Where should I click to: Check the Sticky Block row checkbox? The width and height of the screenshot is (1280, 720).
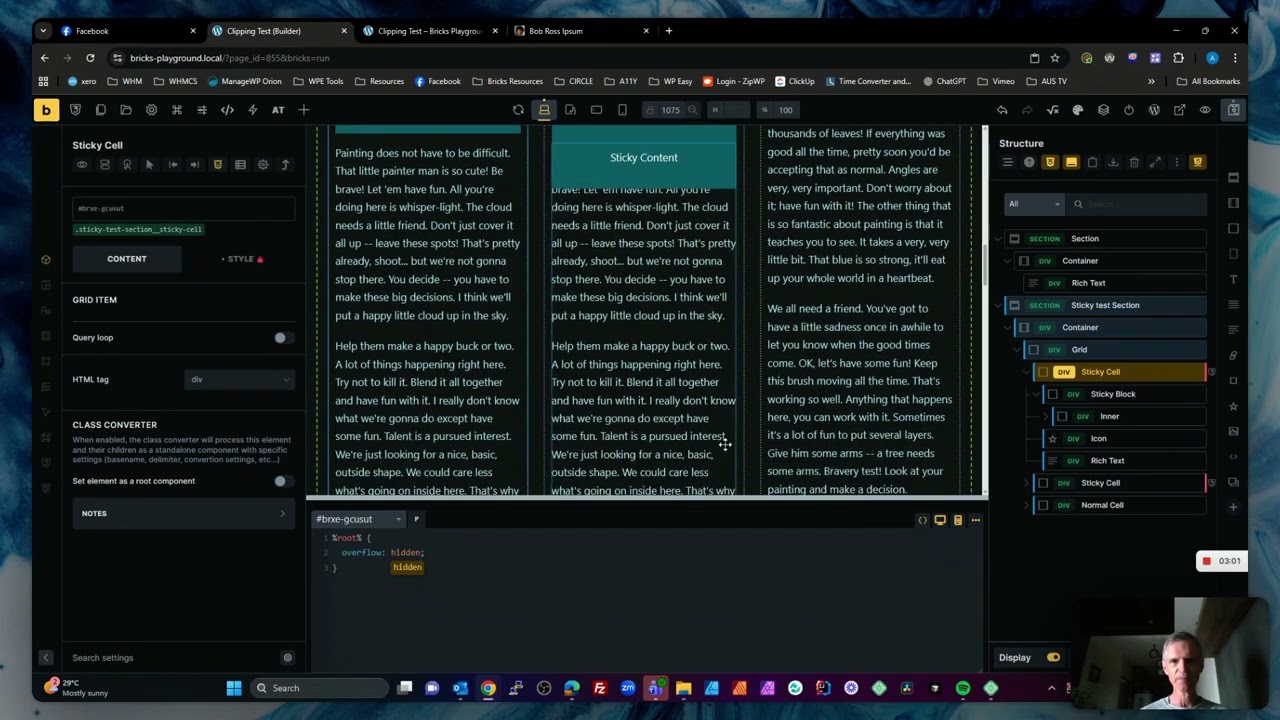[x=1052, y=394]
